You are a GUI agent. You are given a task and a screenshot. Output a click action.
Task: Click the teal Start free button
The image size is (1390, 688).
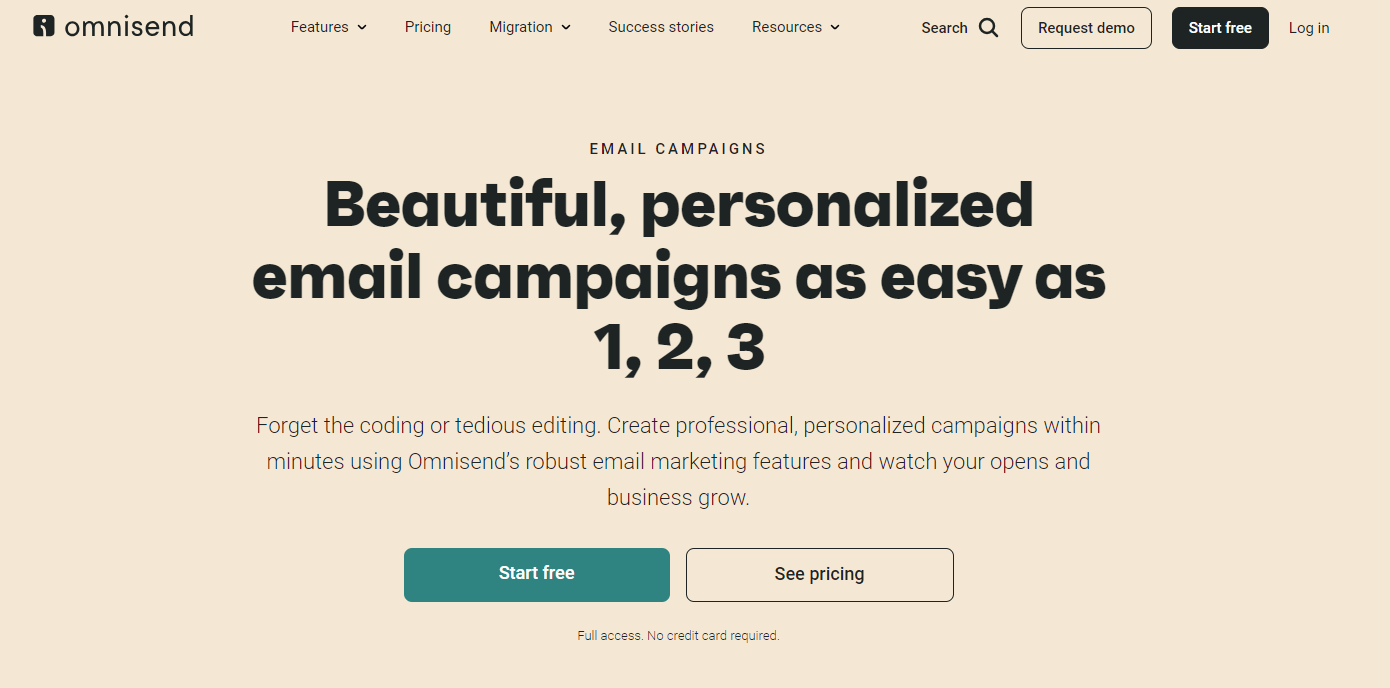point(537,574)
